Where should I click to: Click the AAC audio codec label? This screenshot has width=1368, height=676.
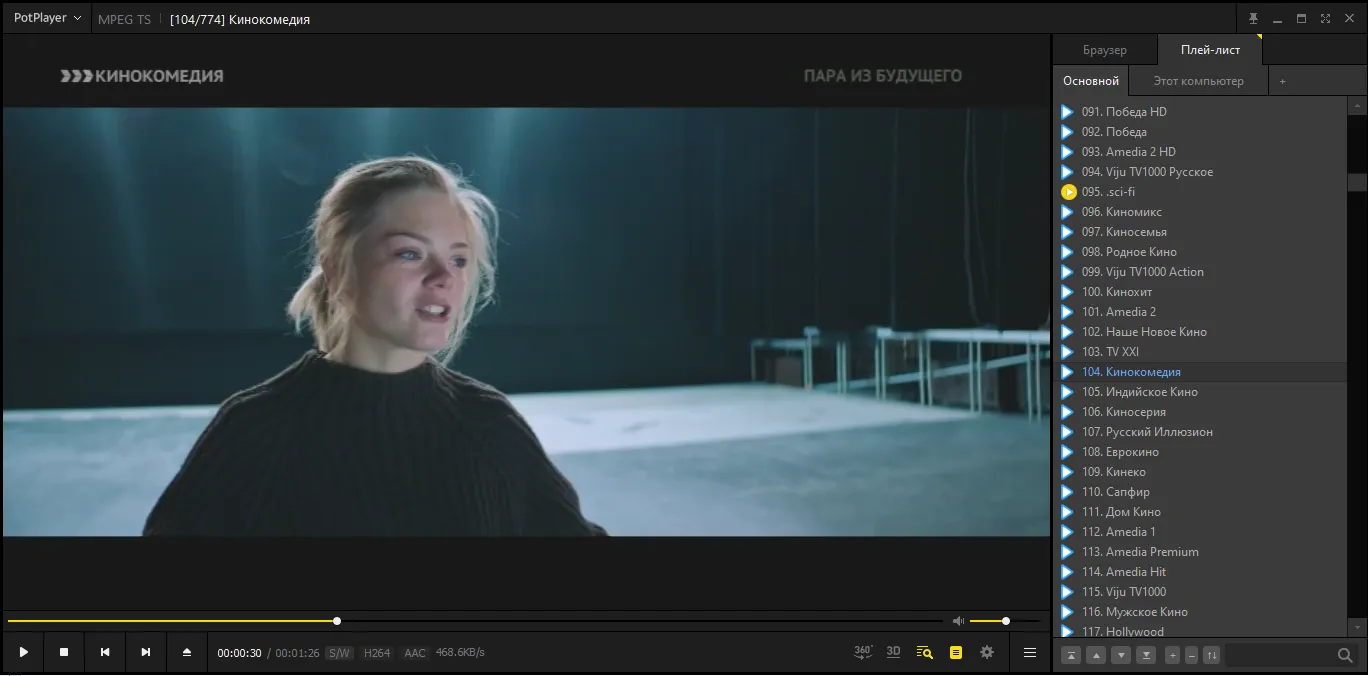point(415,653)
